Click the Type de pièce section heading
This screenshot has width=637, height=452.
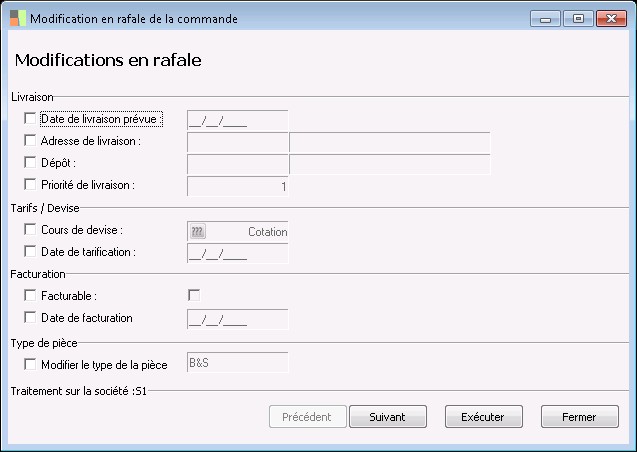pos(44,343)
